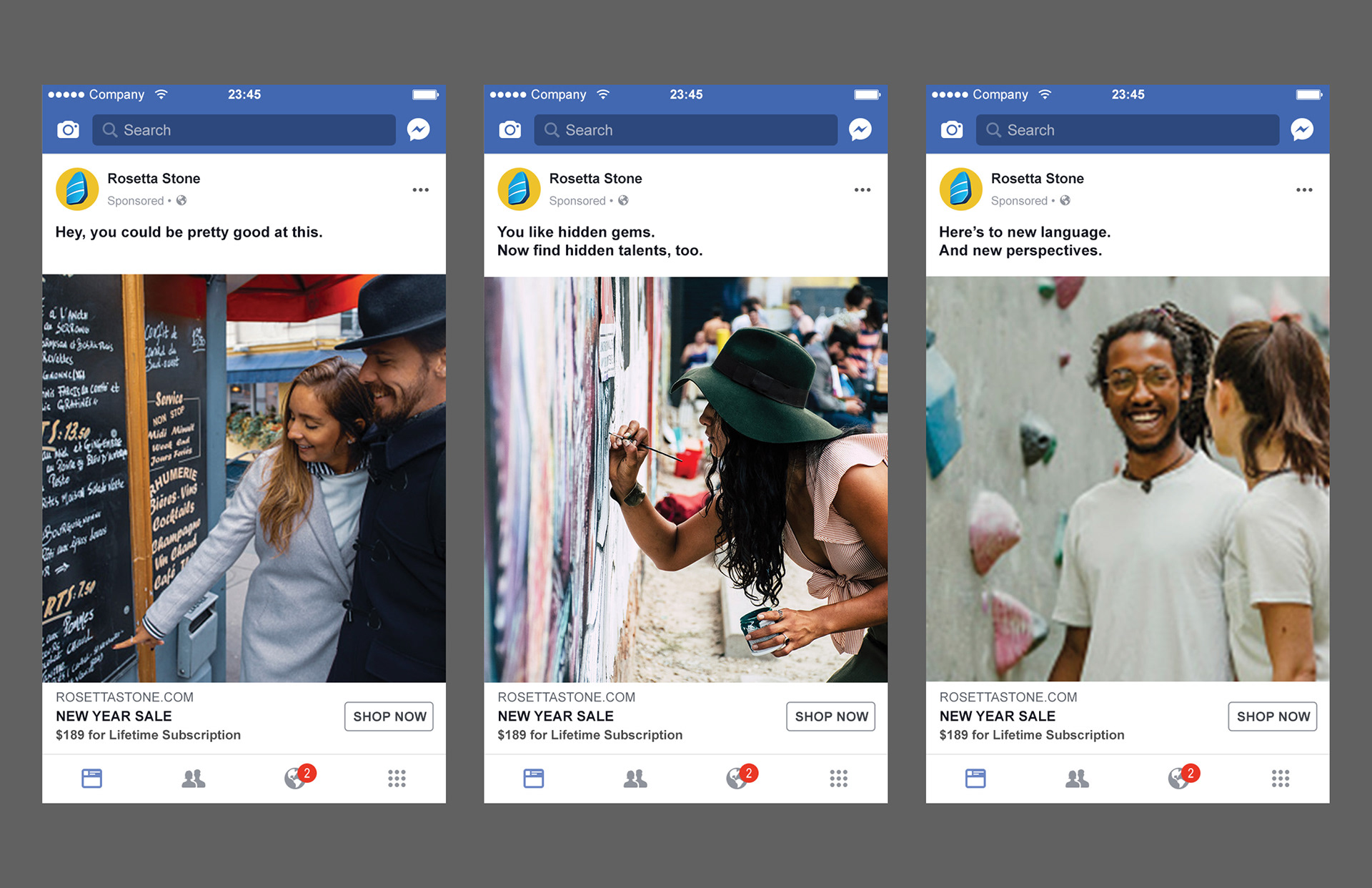Open the climbing wall friends photo
This screenshot has width=1372, height=888.
point(1128,479)
